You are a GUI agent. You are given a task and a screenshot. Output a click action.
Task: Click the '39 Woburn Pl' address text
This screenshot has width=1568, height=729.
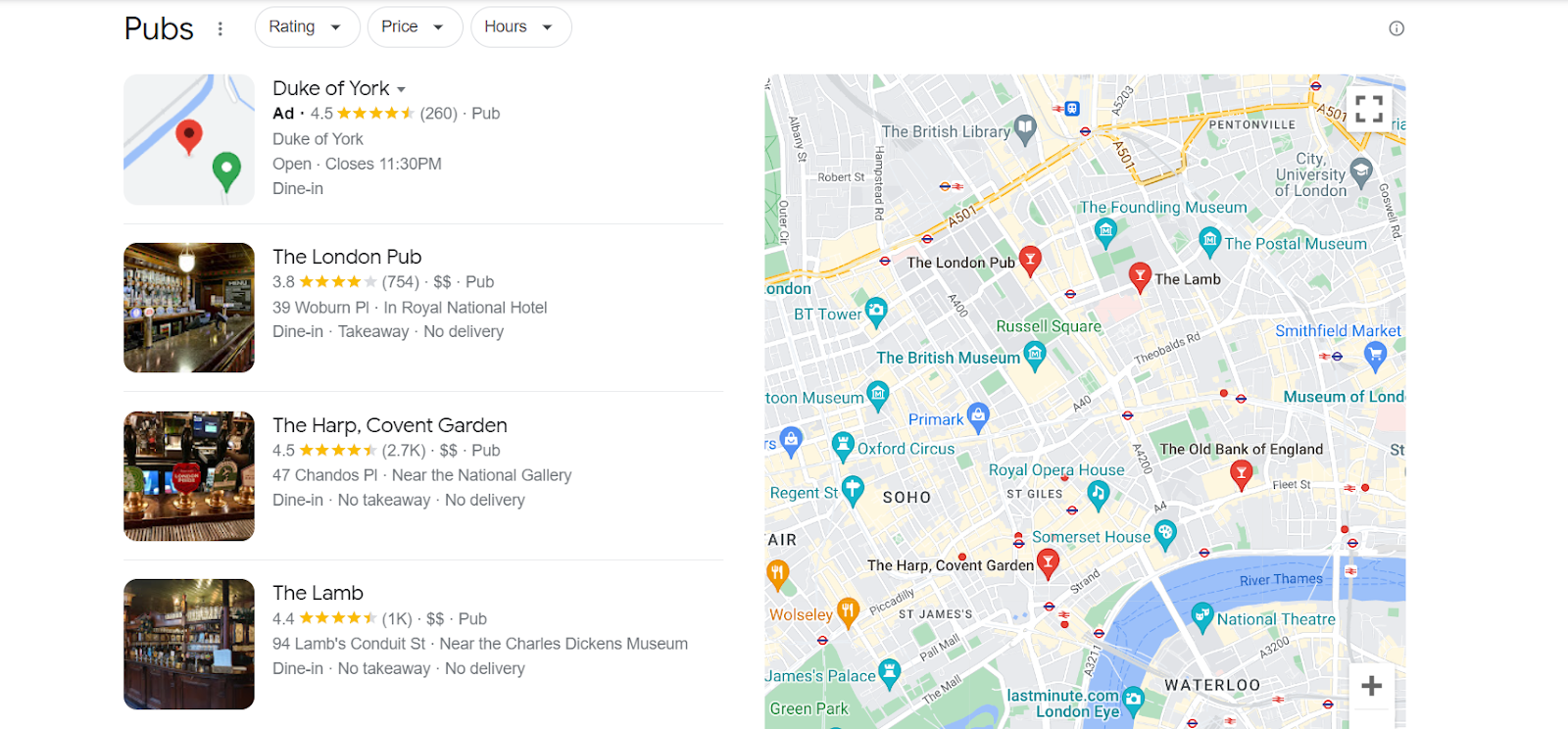(x=320, y=308)
